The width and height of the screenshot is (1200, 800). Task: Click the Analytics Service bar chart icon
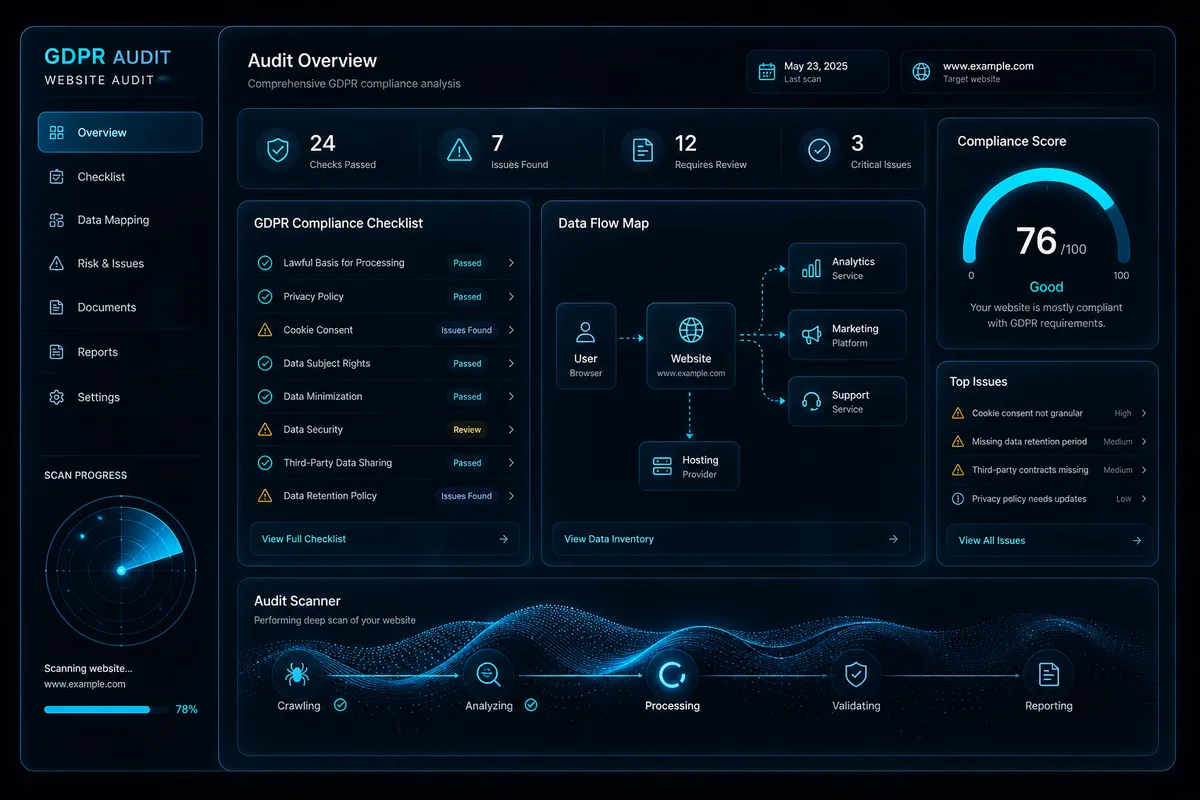[811, 269]
